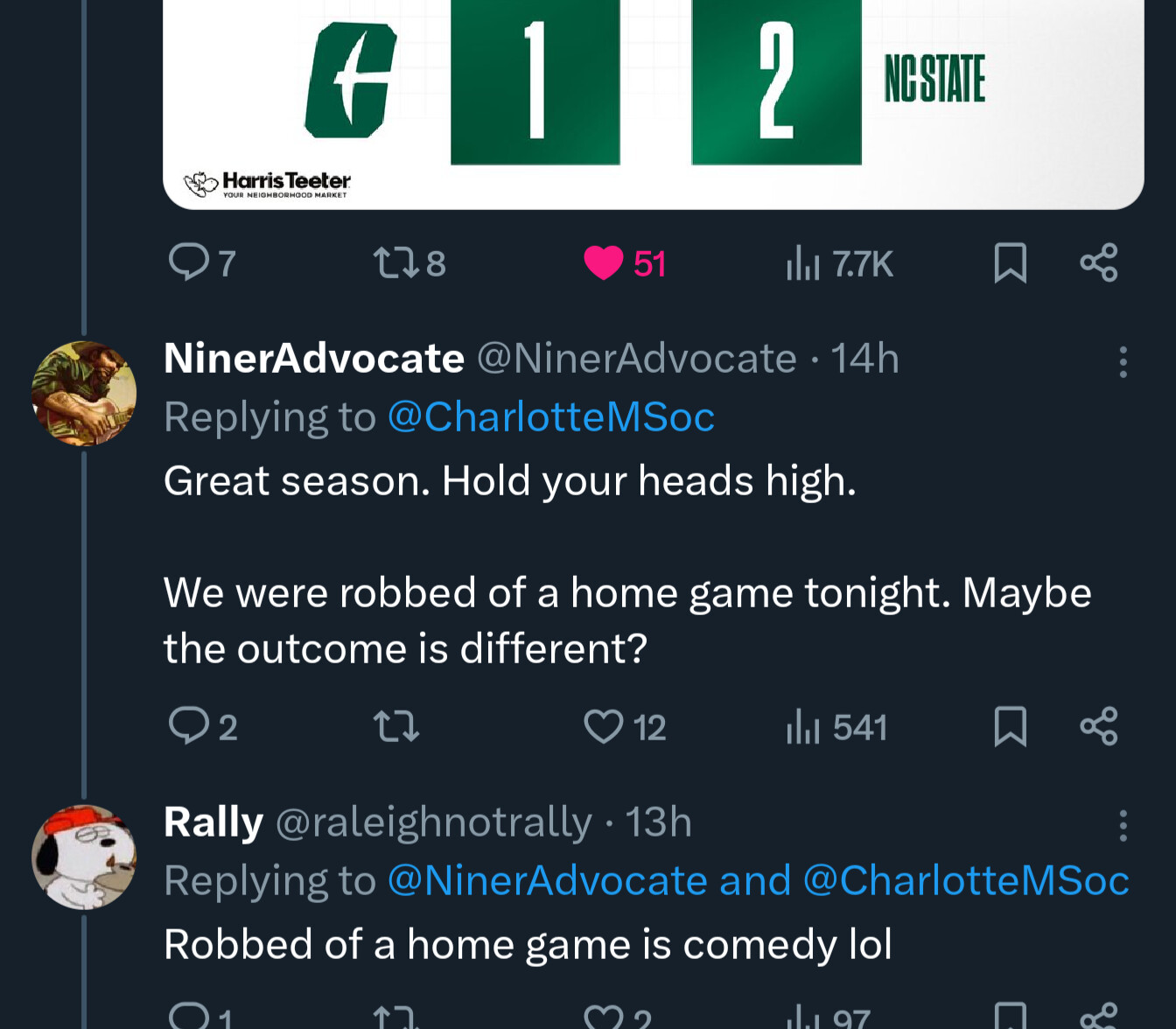1176x1029 pixels.
Task: Share the Charlotte score tweet
Action: point(1099,262)
